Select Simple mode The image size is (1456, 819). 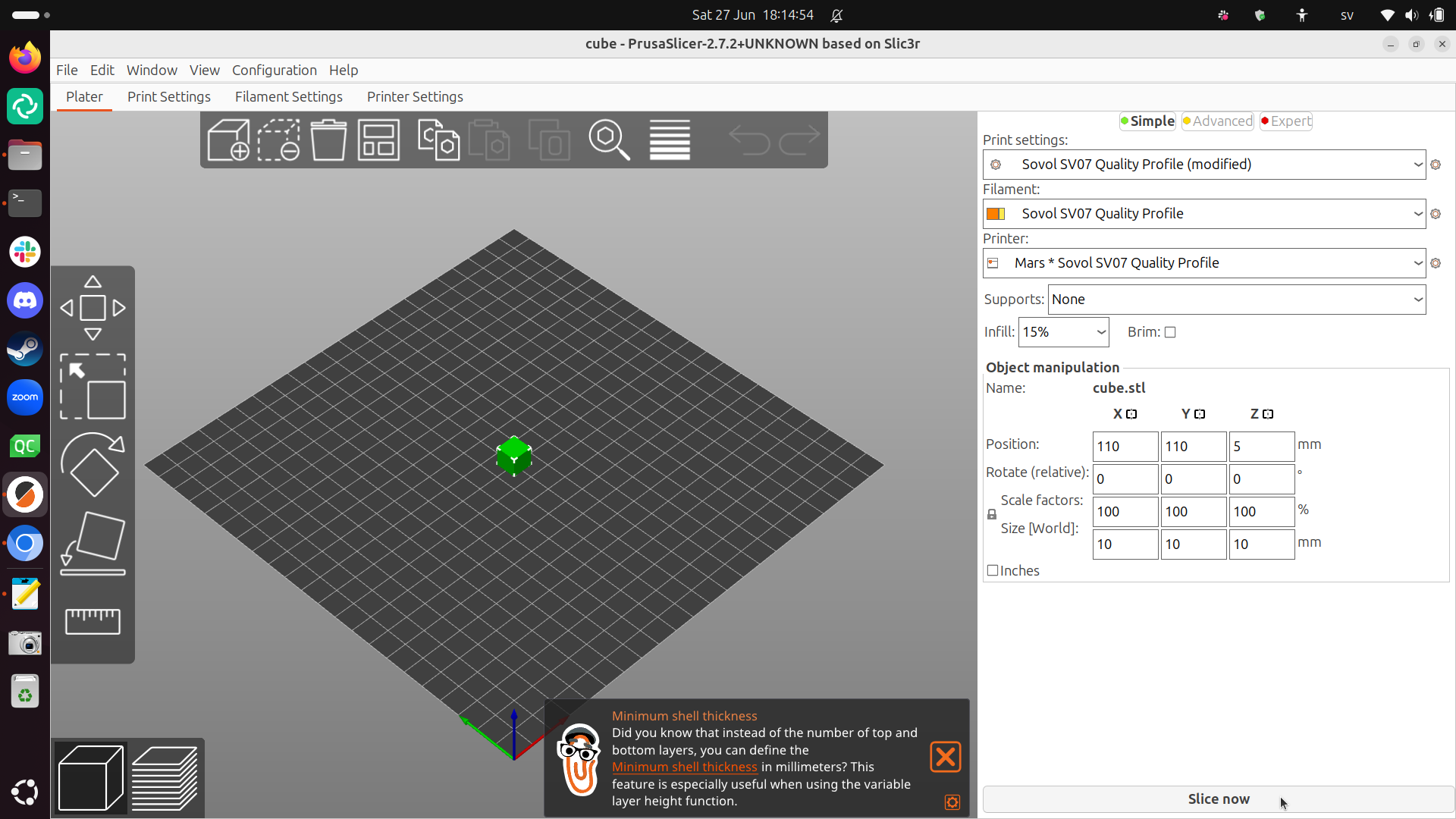[1147, 121]
